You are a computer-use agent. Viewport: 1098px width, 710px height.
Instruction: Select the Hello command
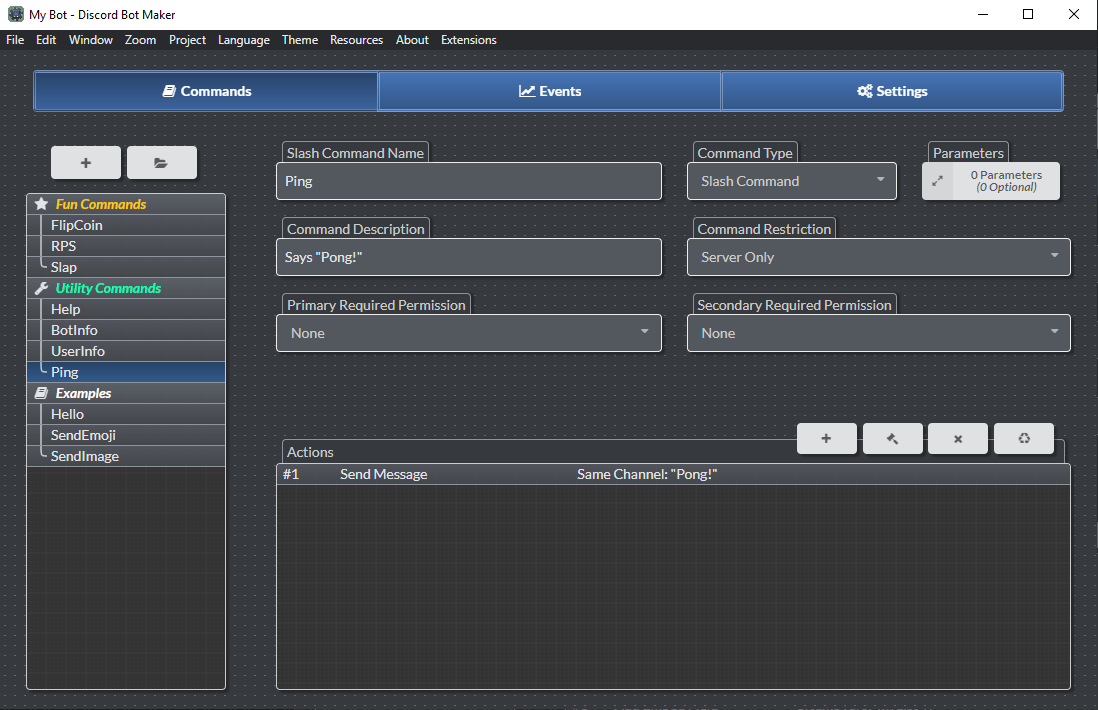pyautogui.click(x=126, y=414)
